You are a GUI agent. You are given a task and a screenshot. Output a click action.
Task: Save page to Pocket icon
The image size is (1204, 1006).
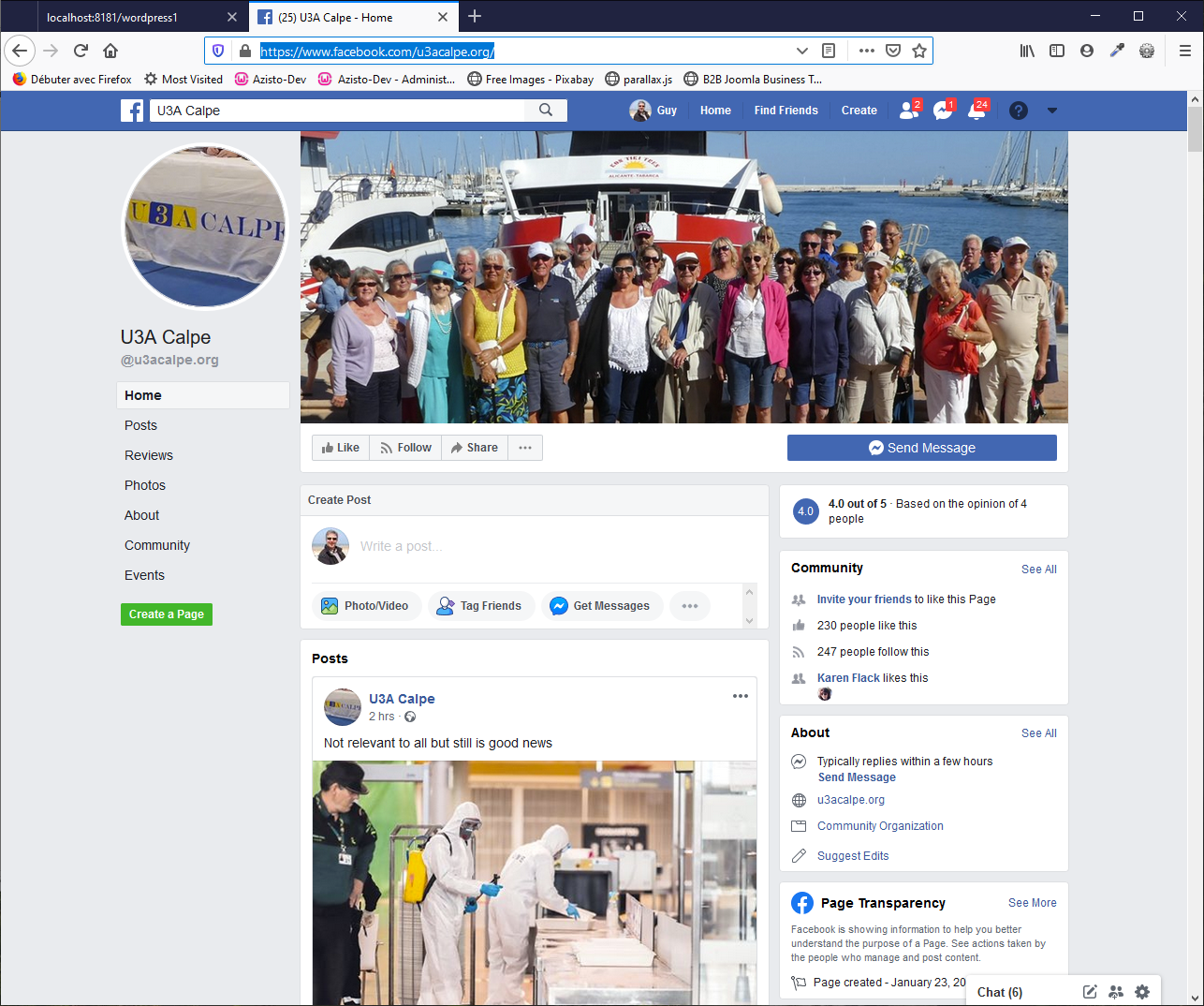pos(893,51)
